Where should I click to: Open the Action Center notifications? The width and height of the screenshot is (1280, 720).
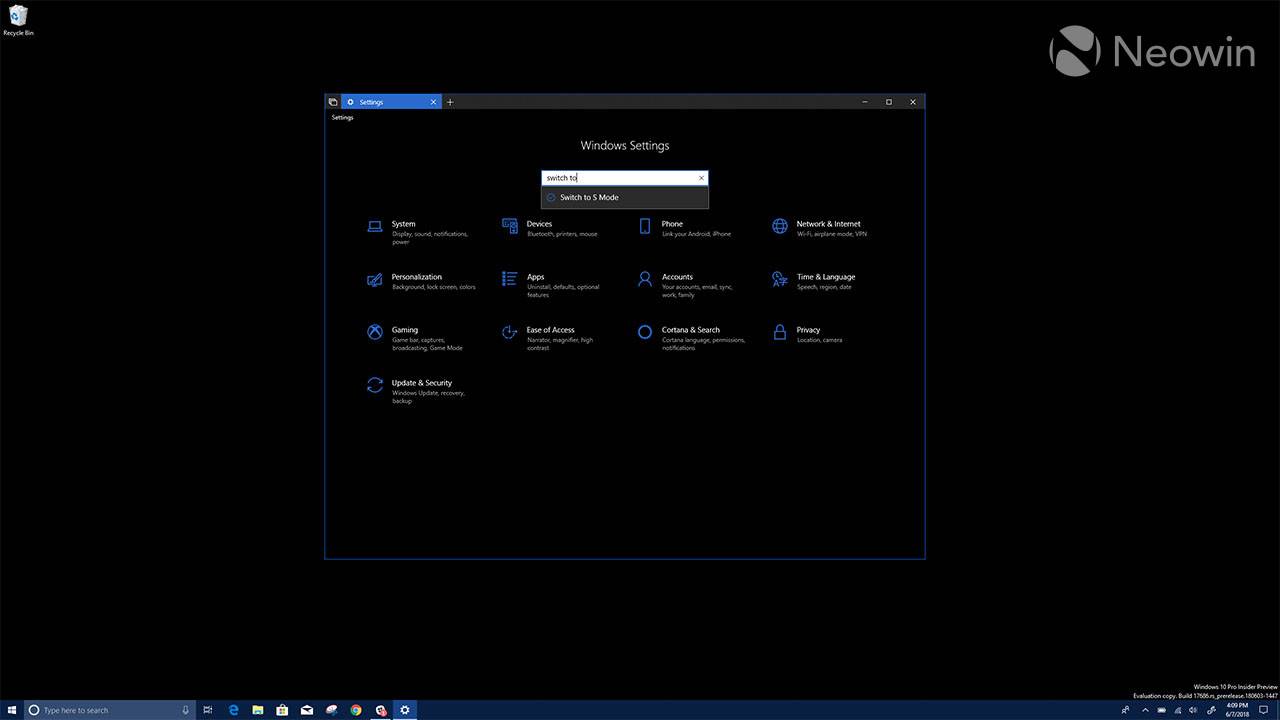coord(1265,710)
